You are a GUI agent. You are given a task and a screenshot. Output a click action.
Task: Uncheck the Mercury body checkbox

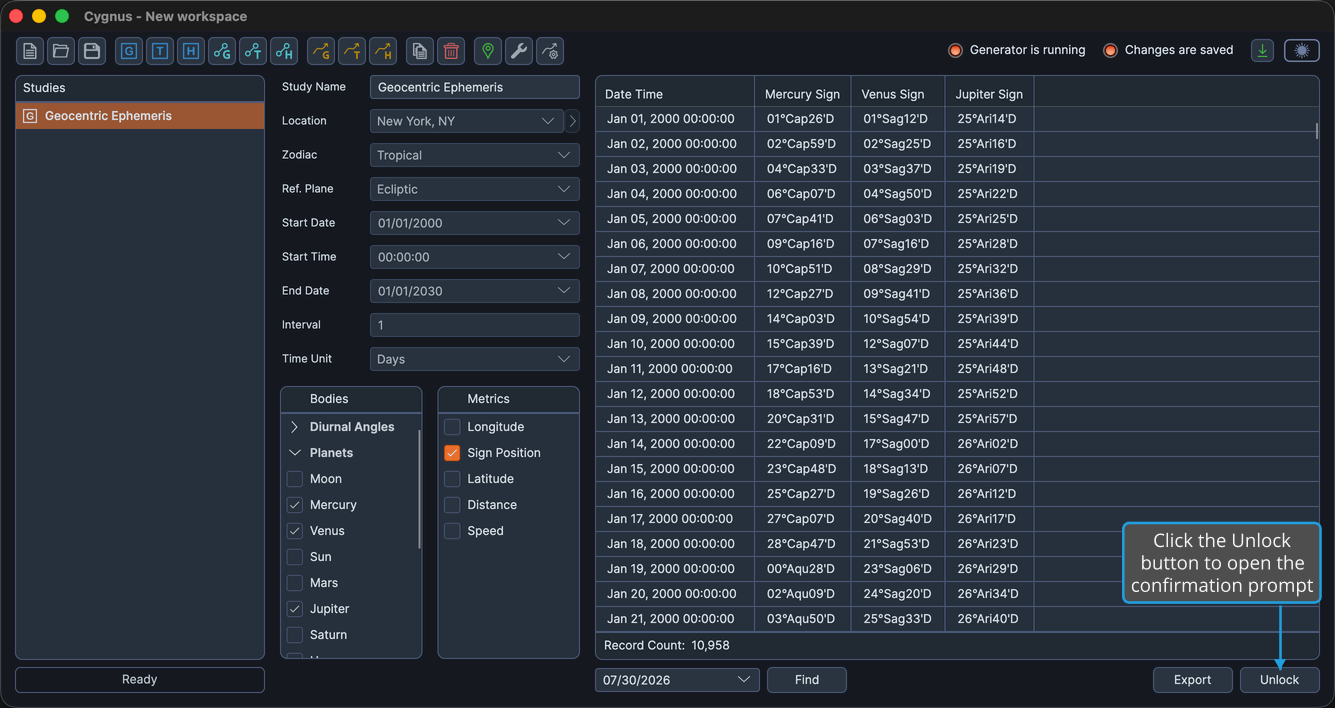(295, 505)
